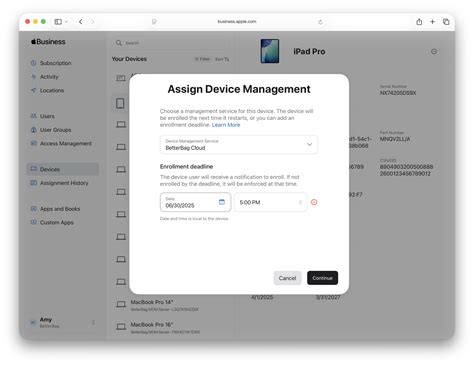Open a new tab with the plus icon
Viewport: 474px width, 365px height.
click(432, 22)
